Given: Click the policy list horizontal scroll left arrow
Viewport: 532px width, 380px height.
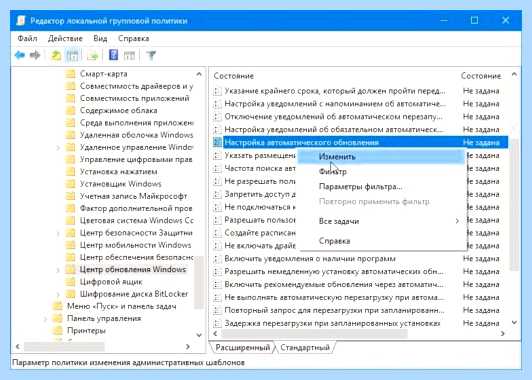Looking at the screenshot, I should [215, 334].
